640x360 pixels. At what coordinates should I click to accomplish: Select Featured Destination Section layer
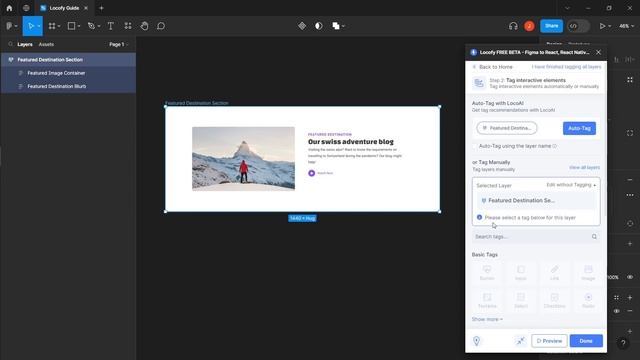pyautogui.click(x=68, y=60)
